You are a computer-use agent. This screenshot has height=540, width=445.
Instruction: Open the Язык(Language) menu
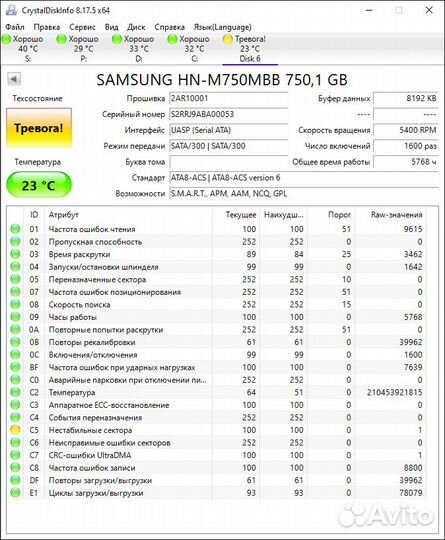point(222,27)
